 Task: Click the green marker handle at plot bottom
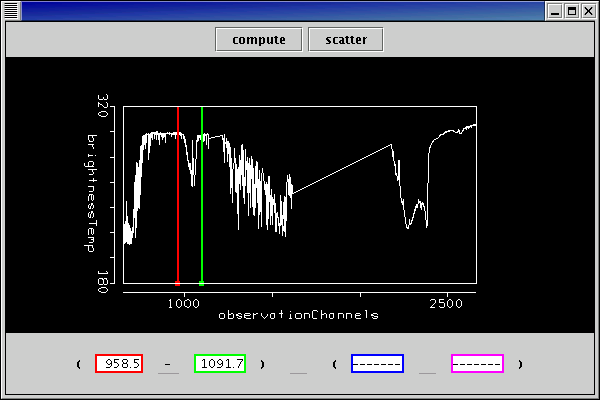coord(202,283)
